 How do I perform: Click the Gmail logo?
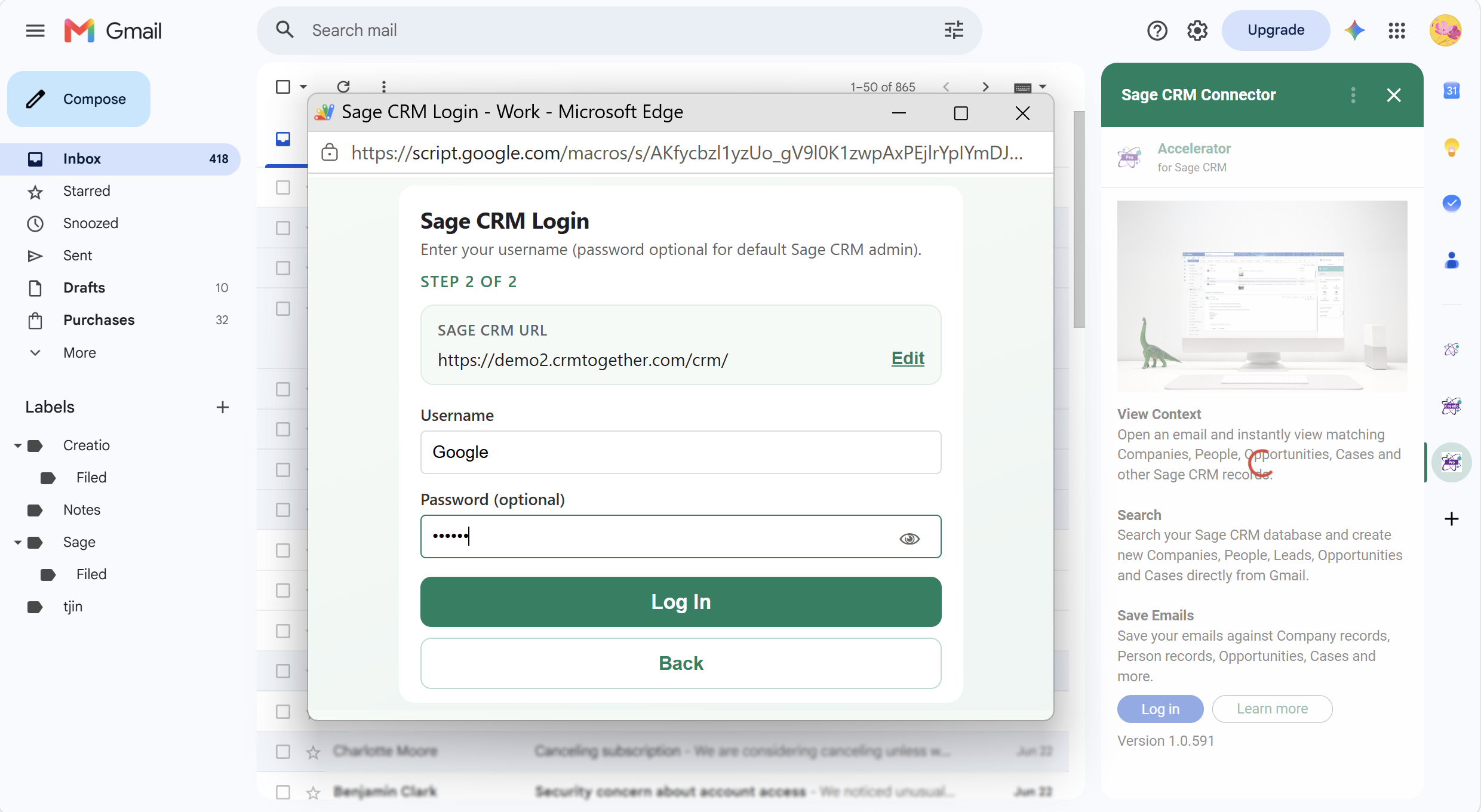tap(113, 30)
